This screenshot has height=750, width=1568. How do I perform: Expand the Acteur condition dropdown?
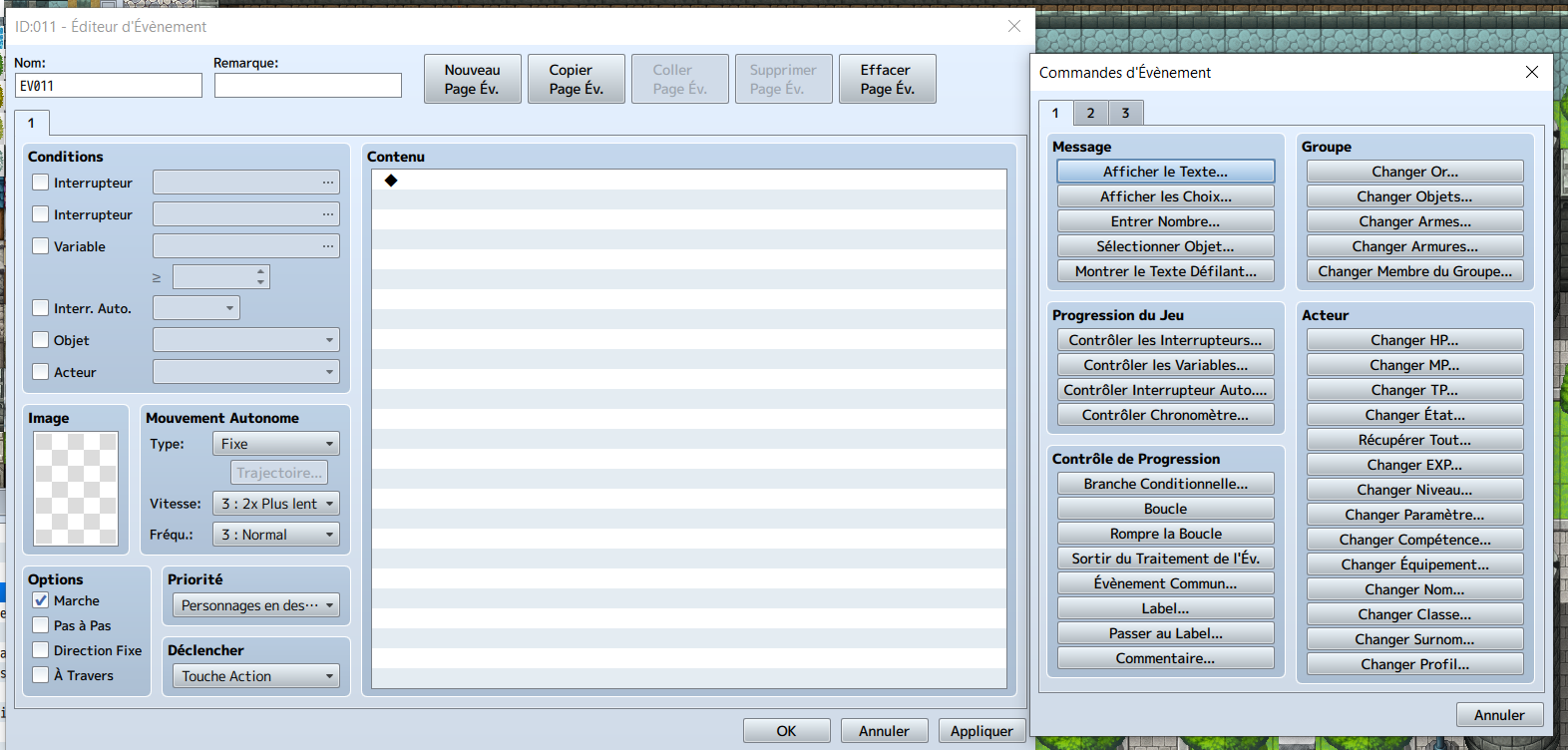246,372
